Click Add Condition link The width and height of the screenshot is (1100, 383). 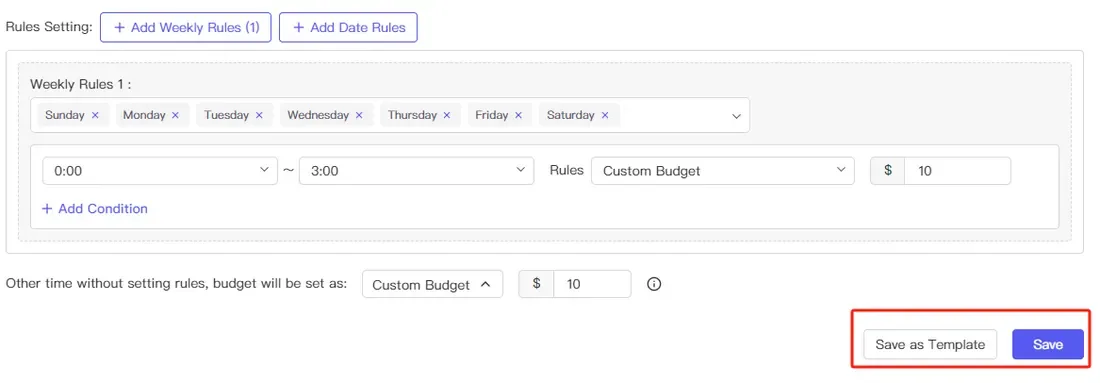95,208
